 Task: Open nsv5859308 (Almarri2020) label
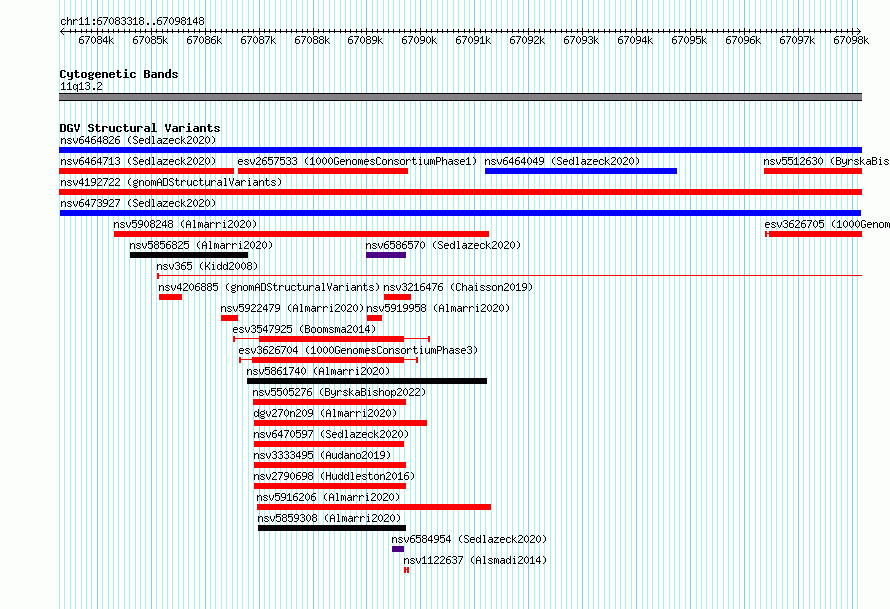tap(329, 518)
